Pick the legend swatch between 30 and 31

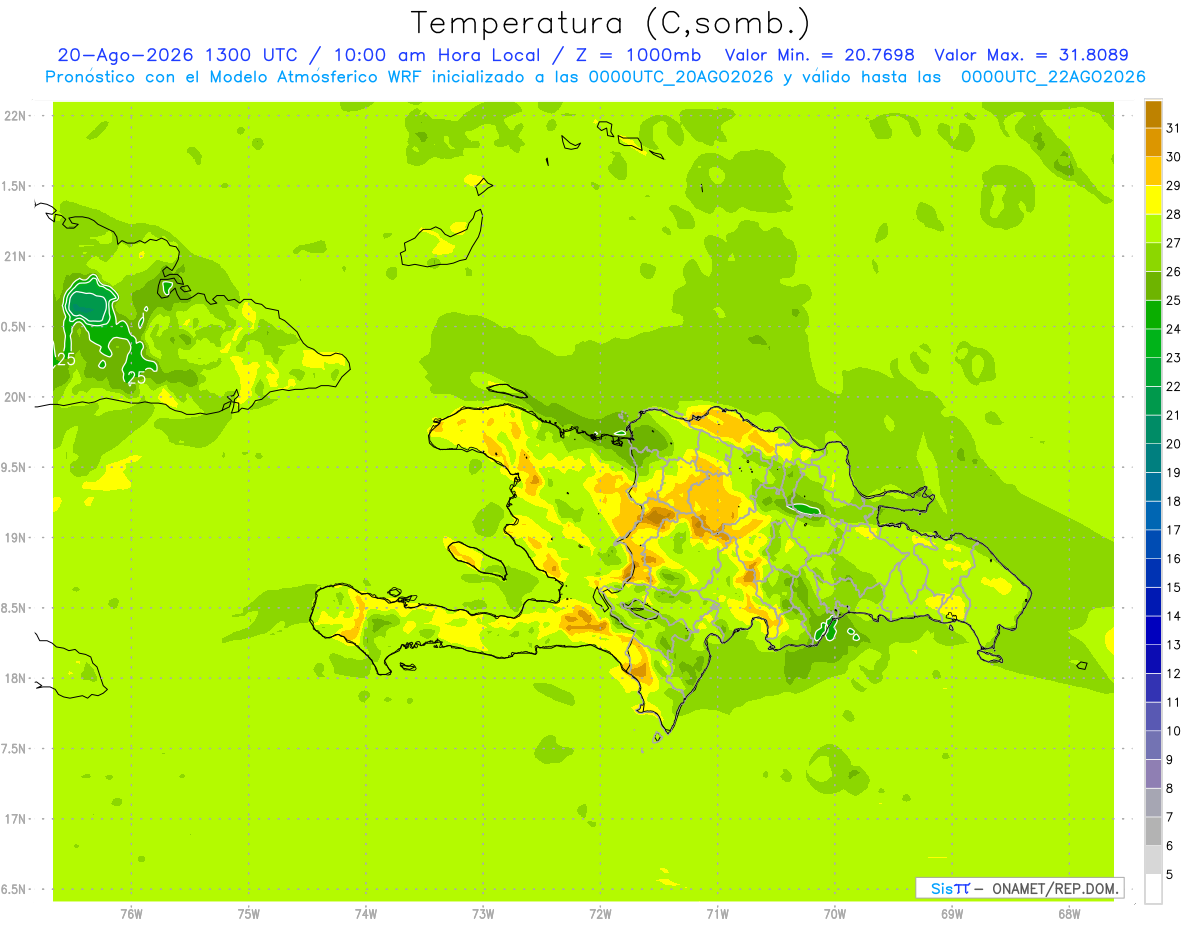tap(1153, 143)
